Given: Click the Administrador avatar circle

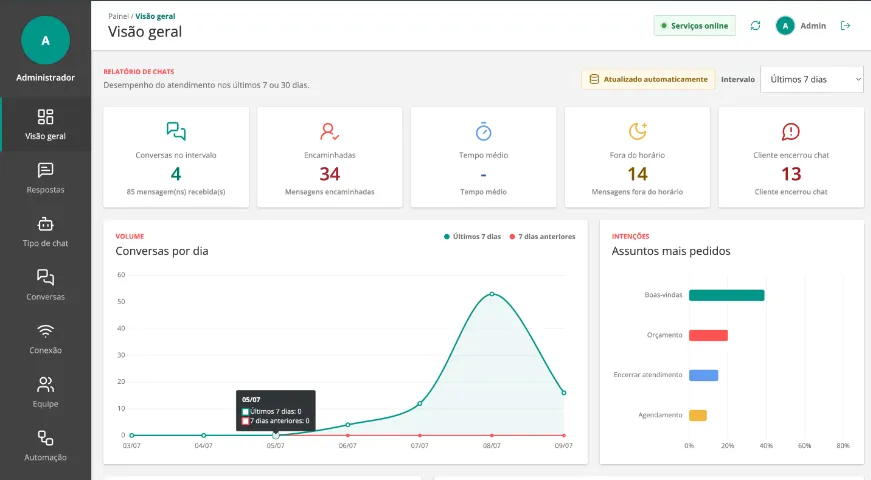Looking at the screenshot, I should coord(46,40).
